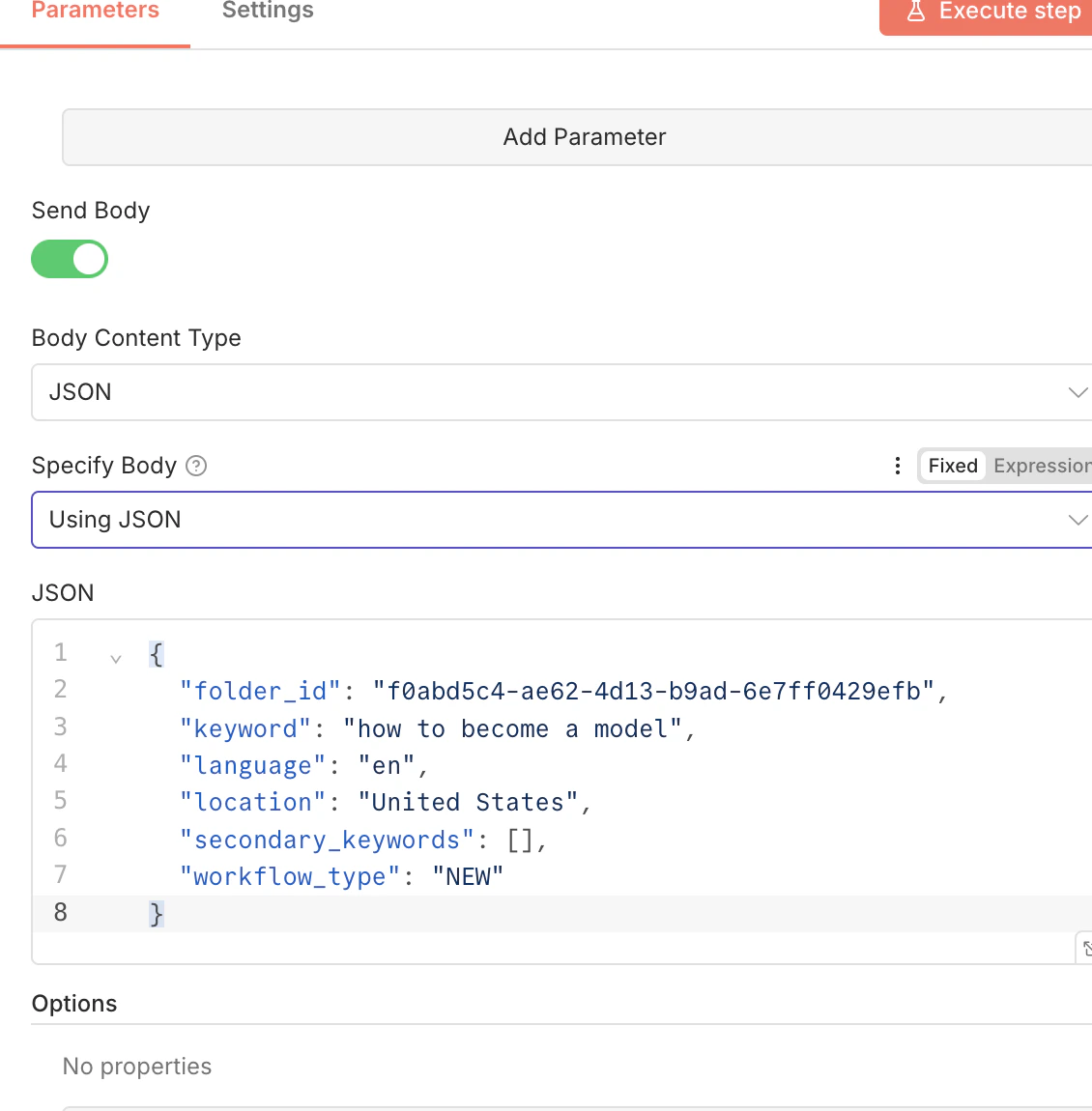1092x1111 pixels.
Task: Open the Using JSON dropdown
Action: [561, 520]
